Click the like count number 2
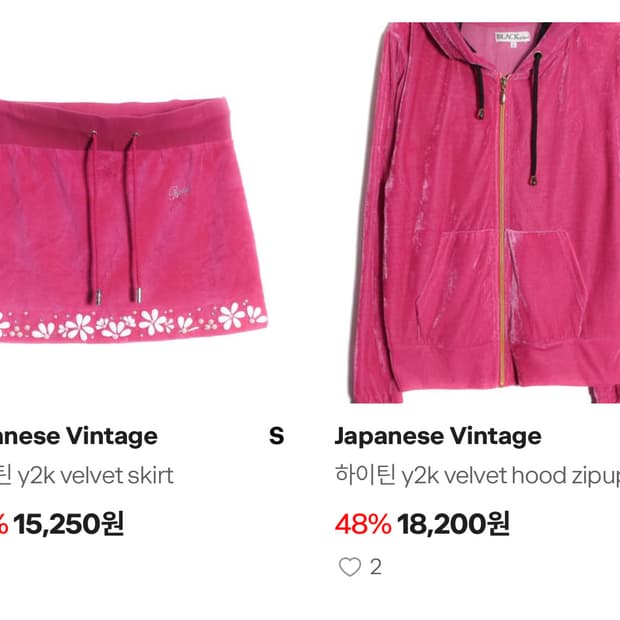 click(376, 568)
